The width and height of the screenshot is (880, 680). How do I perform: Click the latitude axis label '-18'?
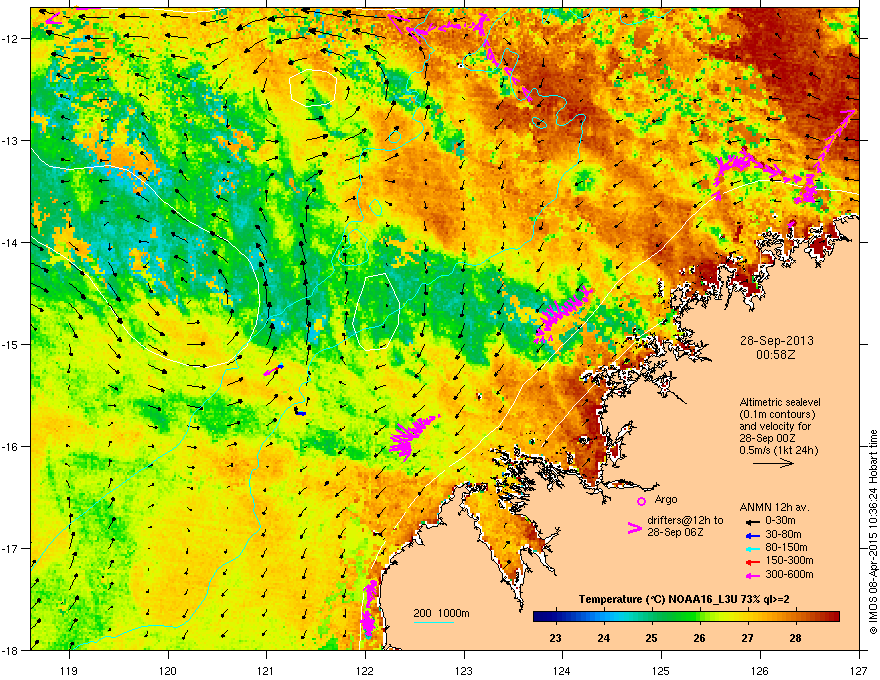(10, 650)
